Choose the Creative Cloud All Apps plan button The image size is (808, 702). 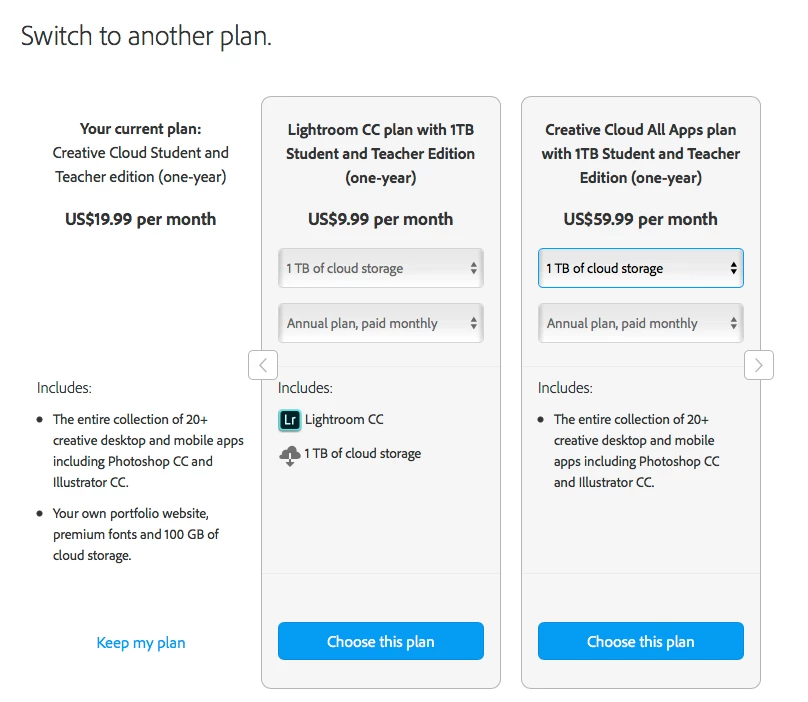click(x=640, y=641)
